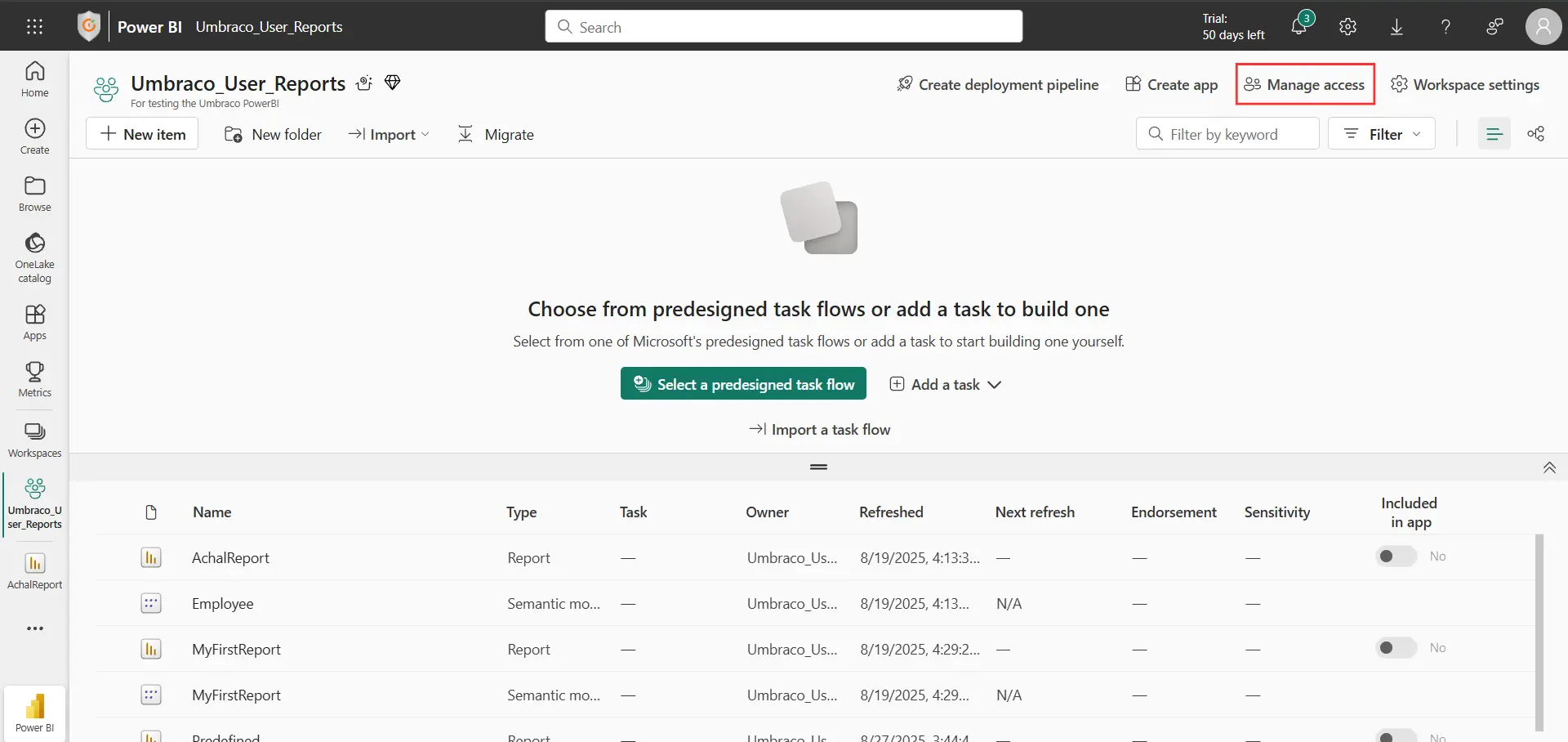Sort list by Owner column

pyautogui.click(x=768, y=512)
